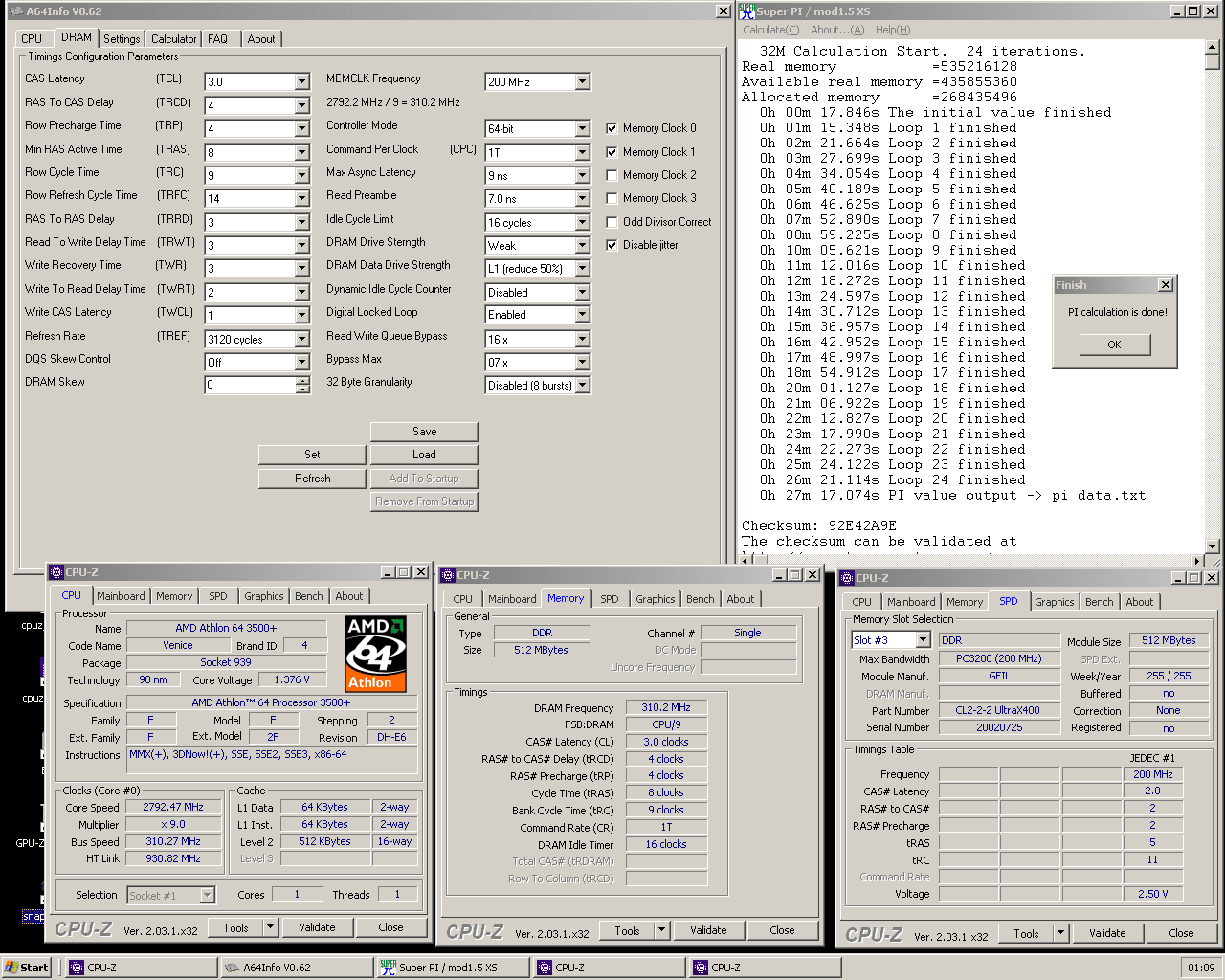Screen dimensions: 1225x980
Task: Click the Load button in A64Info
Action: (424, 455)
